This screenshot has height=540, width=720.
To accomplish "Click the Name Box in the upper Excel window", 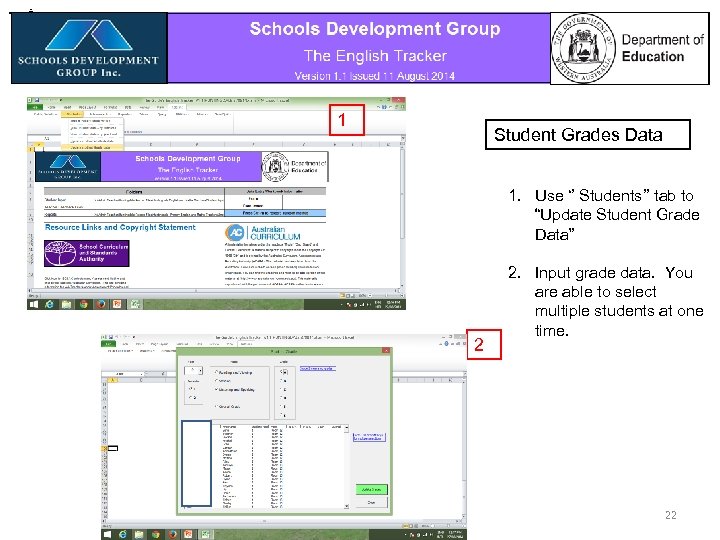I will [x=46, y=138].
